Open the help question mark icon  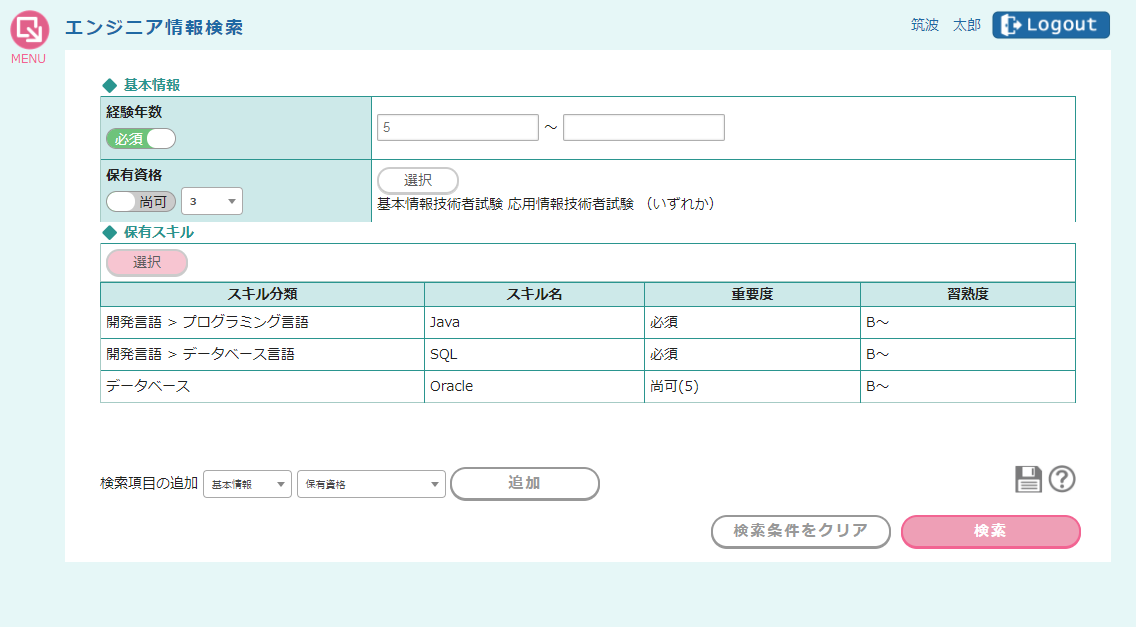(x=1062, y=479)
